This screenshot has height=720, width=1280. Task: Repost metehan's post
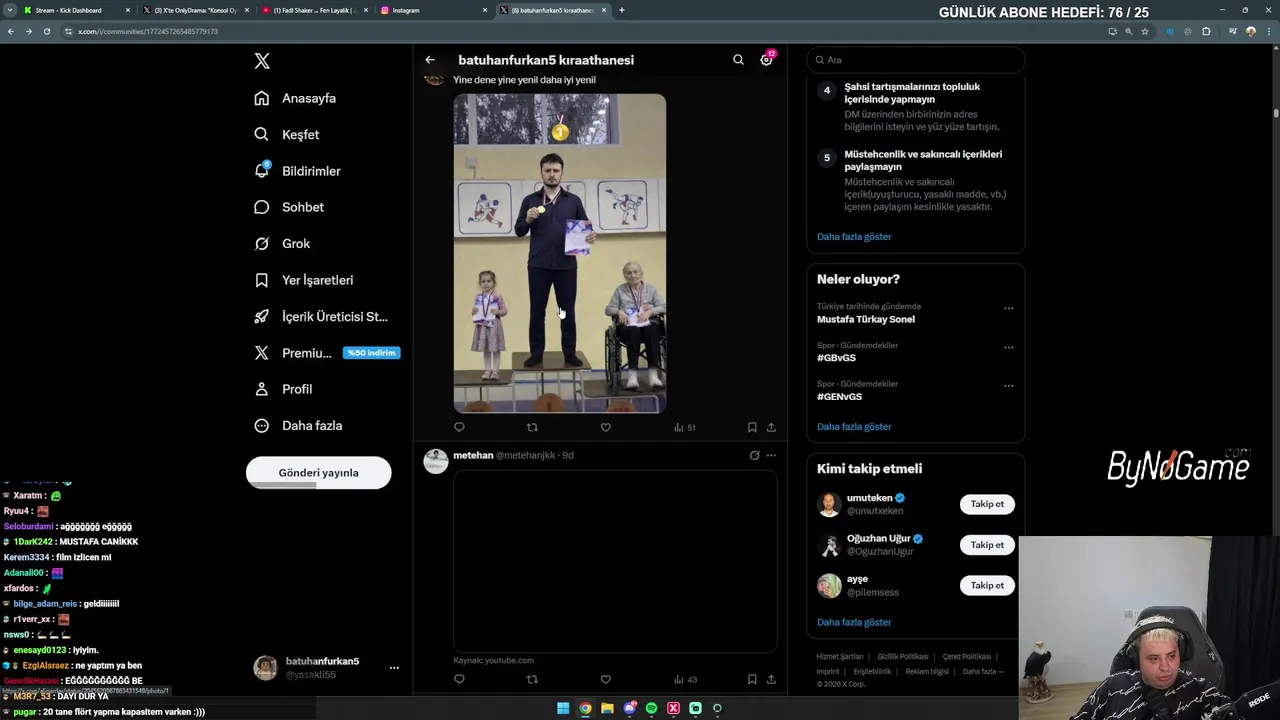(x=532, y=679)
